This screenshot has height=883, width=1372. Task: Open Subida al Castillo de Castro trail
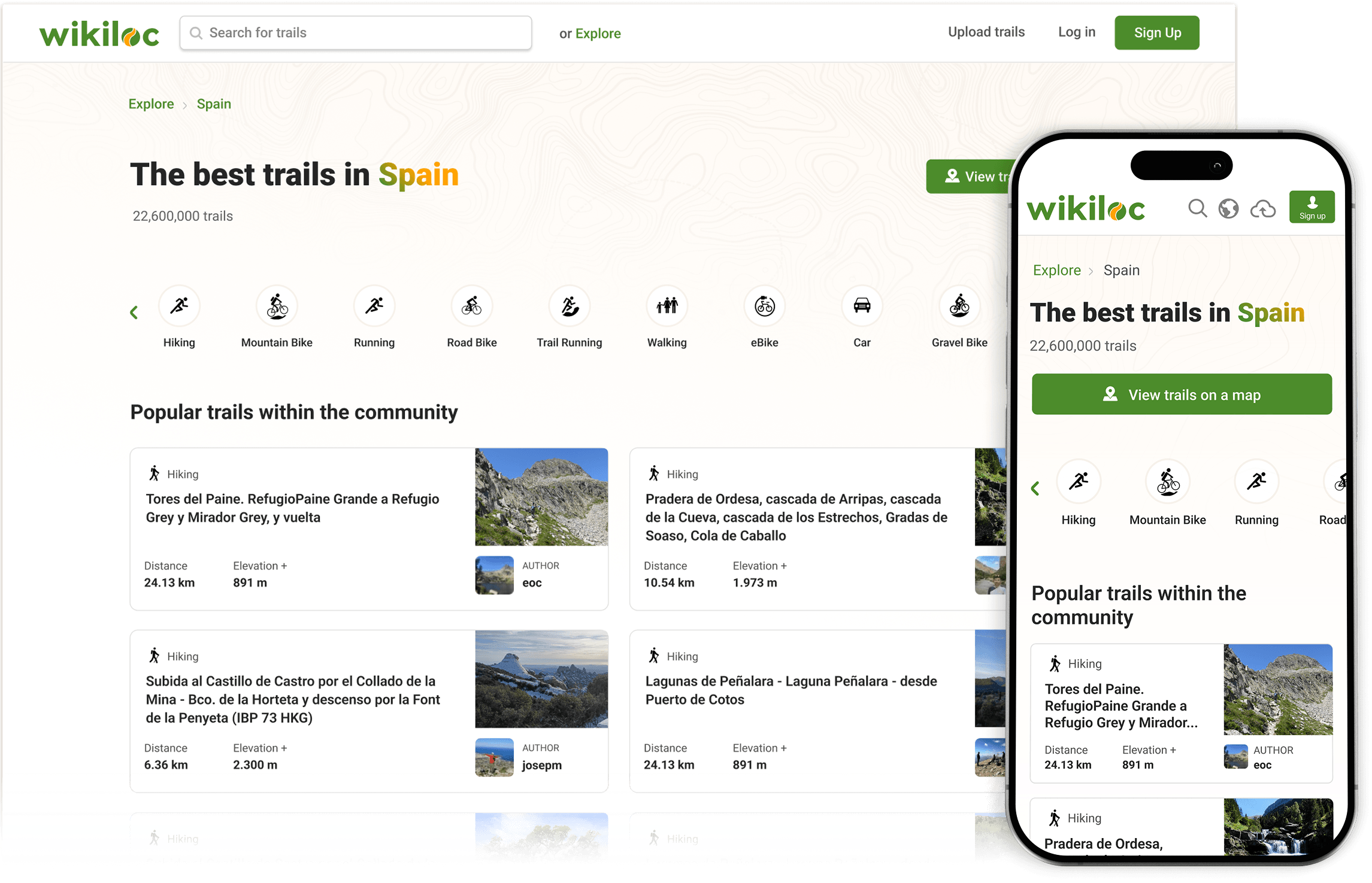pos(293,699)
